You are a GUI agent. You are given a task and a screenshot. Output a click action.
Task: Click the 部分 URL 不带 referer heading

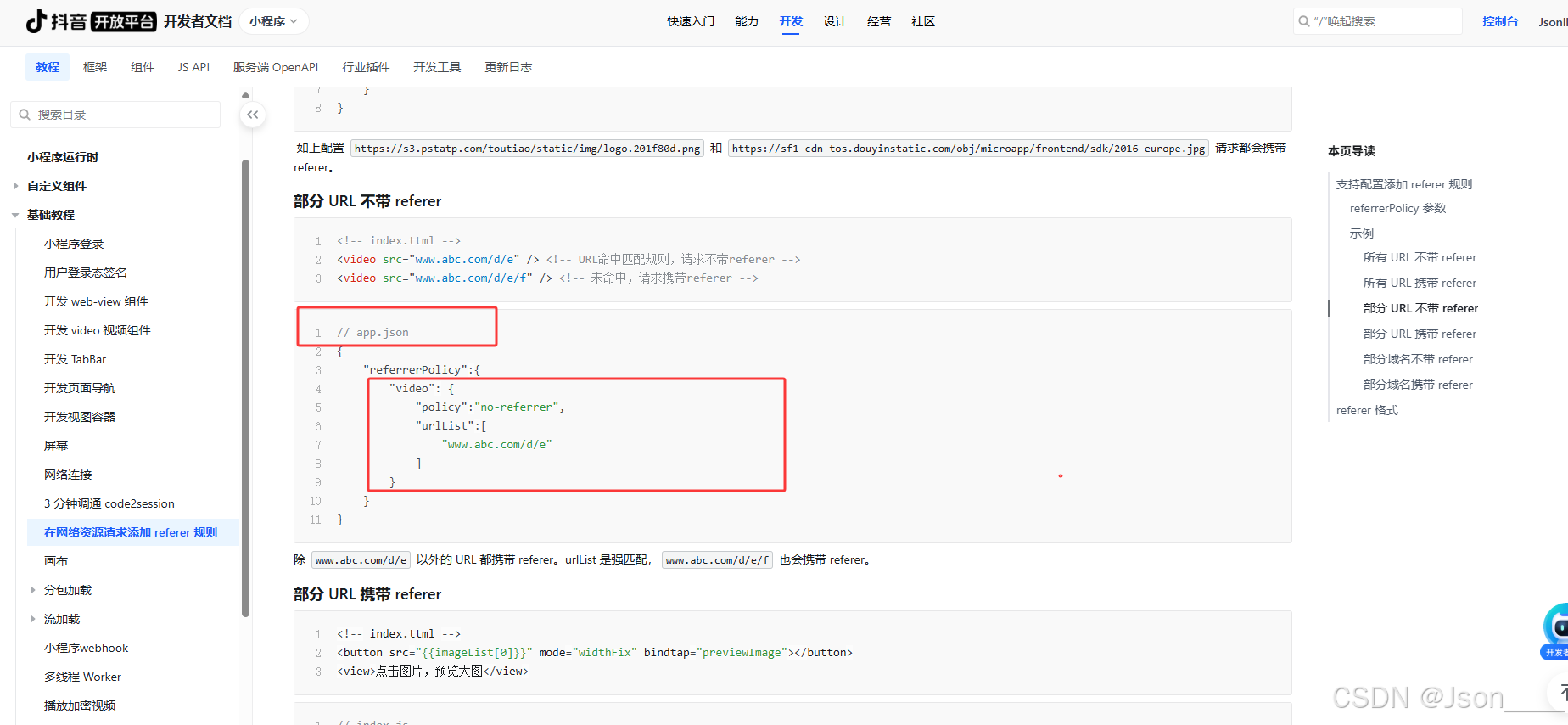click(x=367, y=201)
